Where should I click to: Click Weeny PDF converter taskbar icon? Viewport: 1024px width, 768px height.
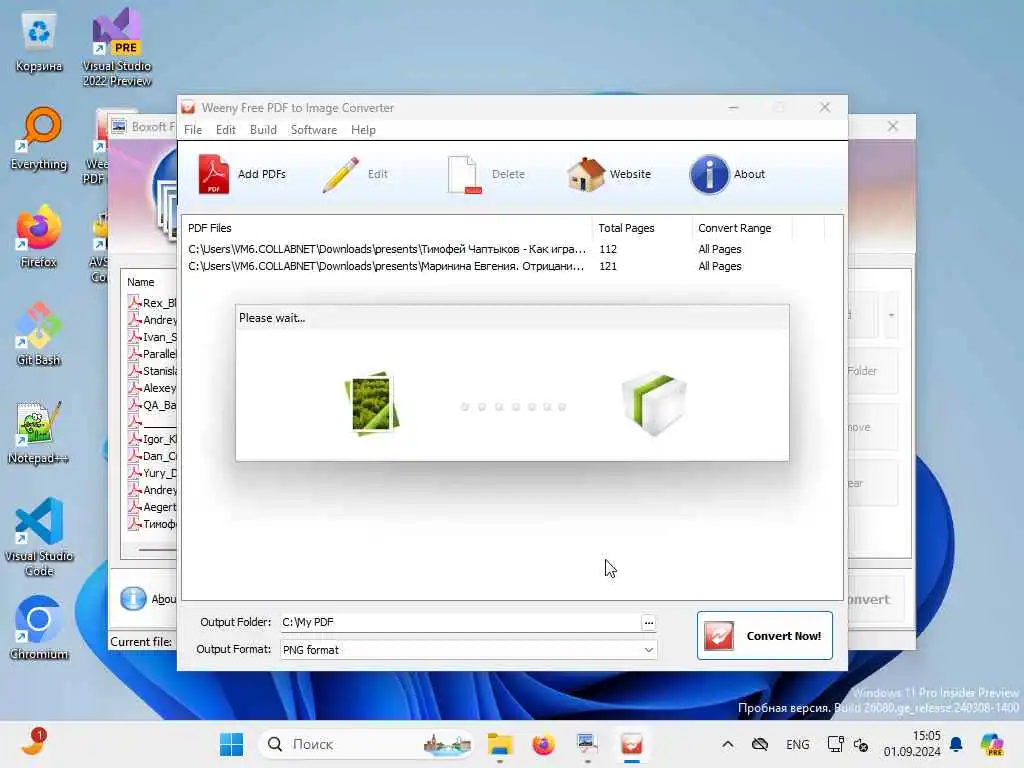[x=632, y=744]
